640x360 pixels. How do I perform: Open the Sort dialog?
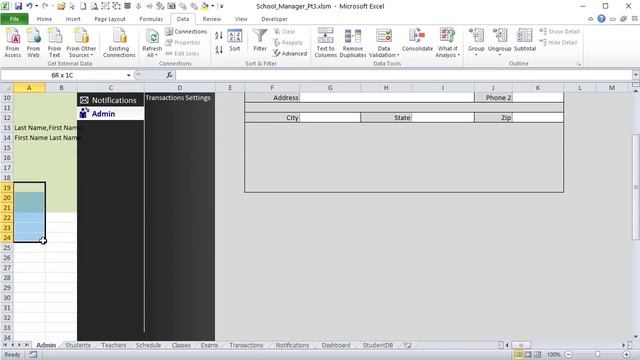(x=235, y=40)
